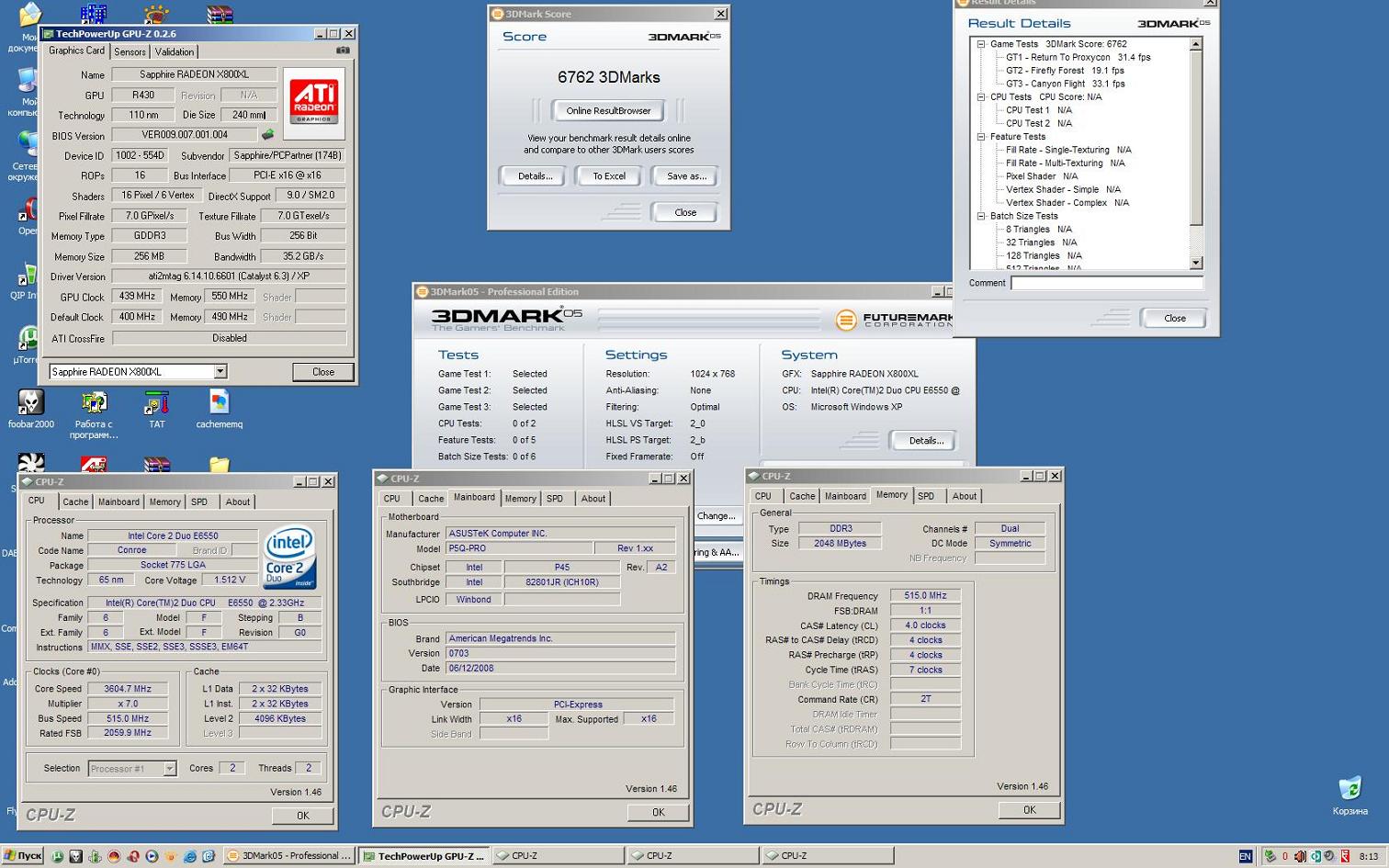Click the P5Q-PRO model value in CPU-Z

(517, 548)
